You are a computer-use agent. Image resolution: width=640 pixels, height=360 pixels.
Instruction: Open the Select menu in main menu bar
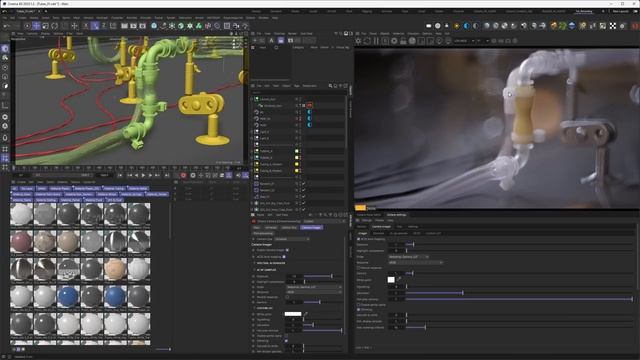click(x=46, y=18)
